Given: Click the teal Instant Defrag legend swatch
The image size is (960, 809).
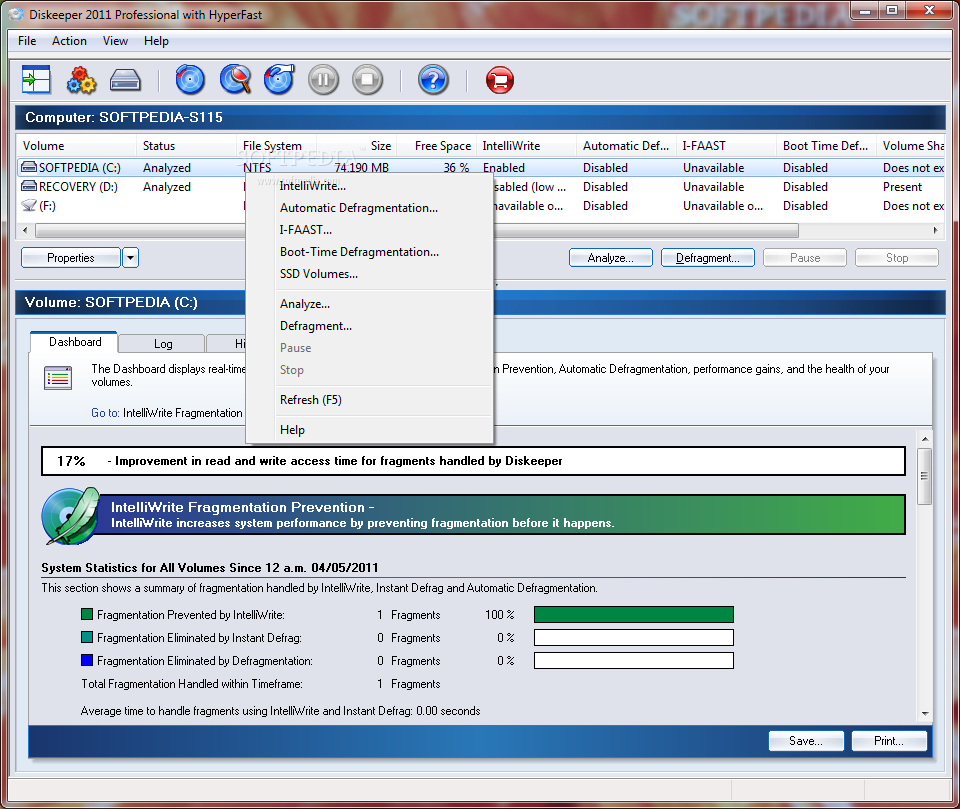Looking at the screenshot, I should (x=87, y=637).
